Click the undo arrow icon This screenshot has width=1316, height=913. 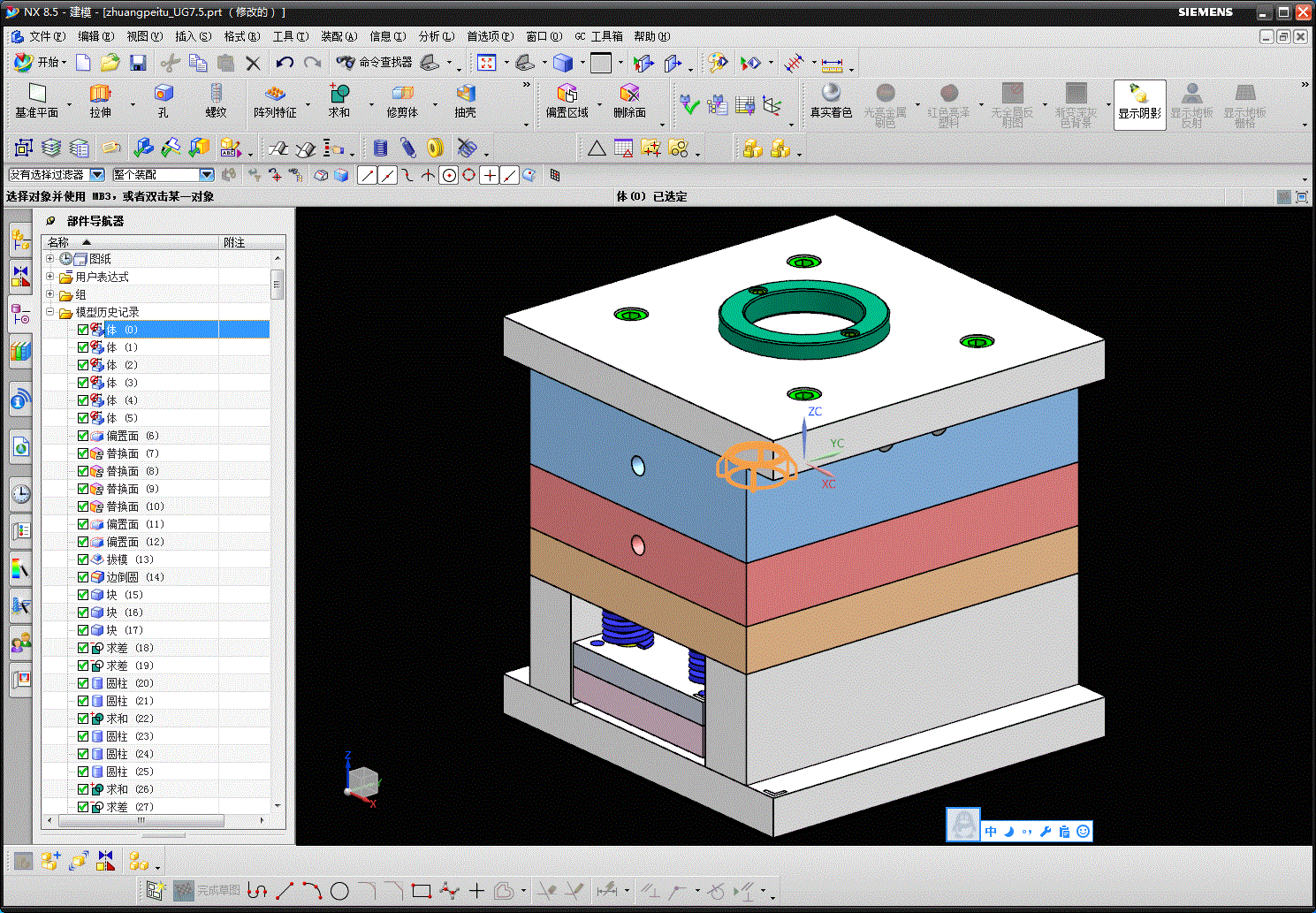[x=285, y=63]
